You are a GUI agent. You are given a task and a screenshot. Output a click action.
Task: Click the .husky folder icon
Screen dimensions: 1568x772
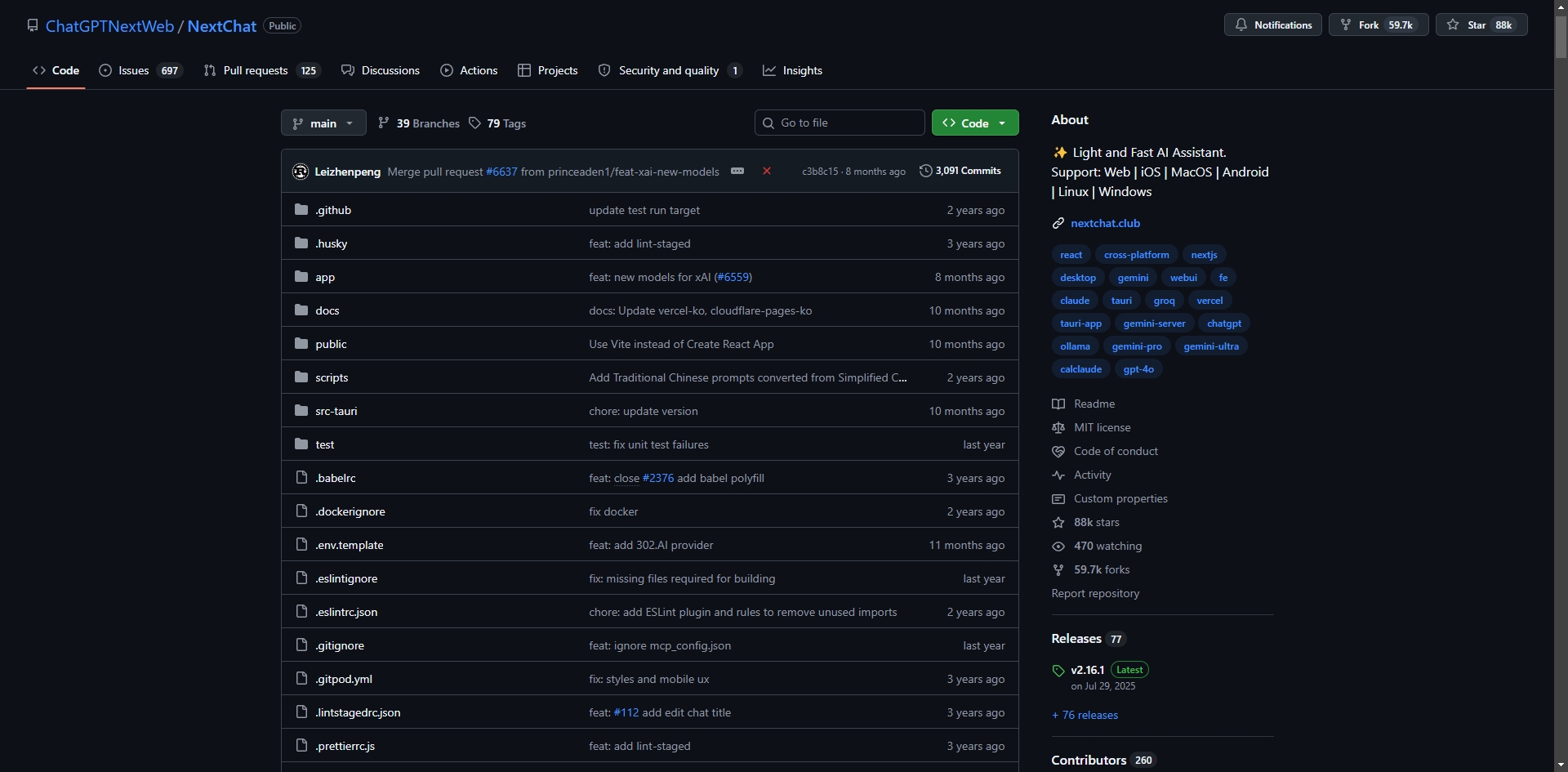pyautogui.click(x=301, y=243)
